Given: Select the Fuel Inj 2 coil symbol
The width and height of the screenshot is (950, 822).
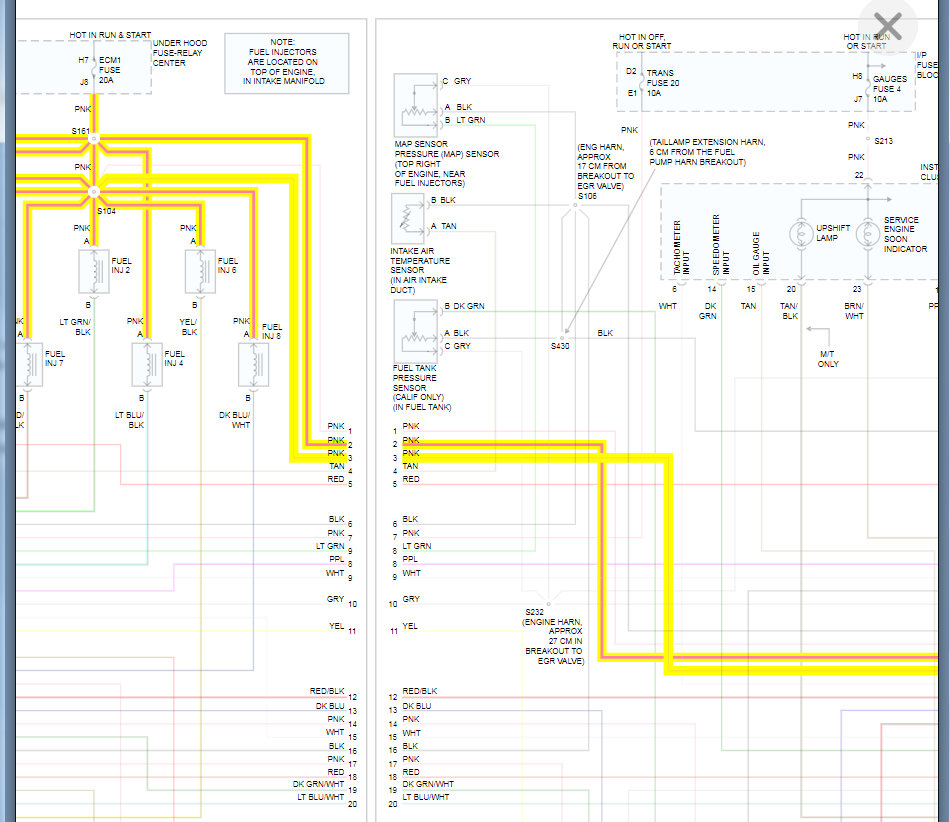Looking at the screenshot, I should tap(95, 268).
